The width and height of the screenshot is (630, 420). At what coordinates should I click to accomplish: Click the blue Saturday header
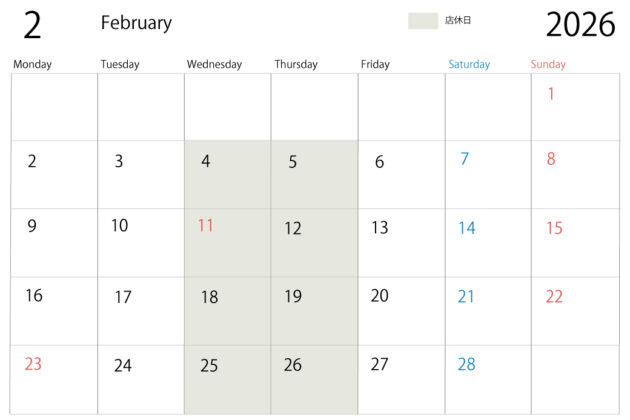pos(469,65)
